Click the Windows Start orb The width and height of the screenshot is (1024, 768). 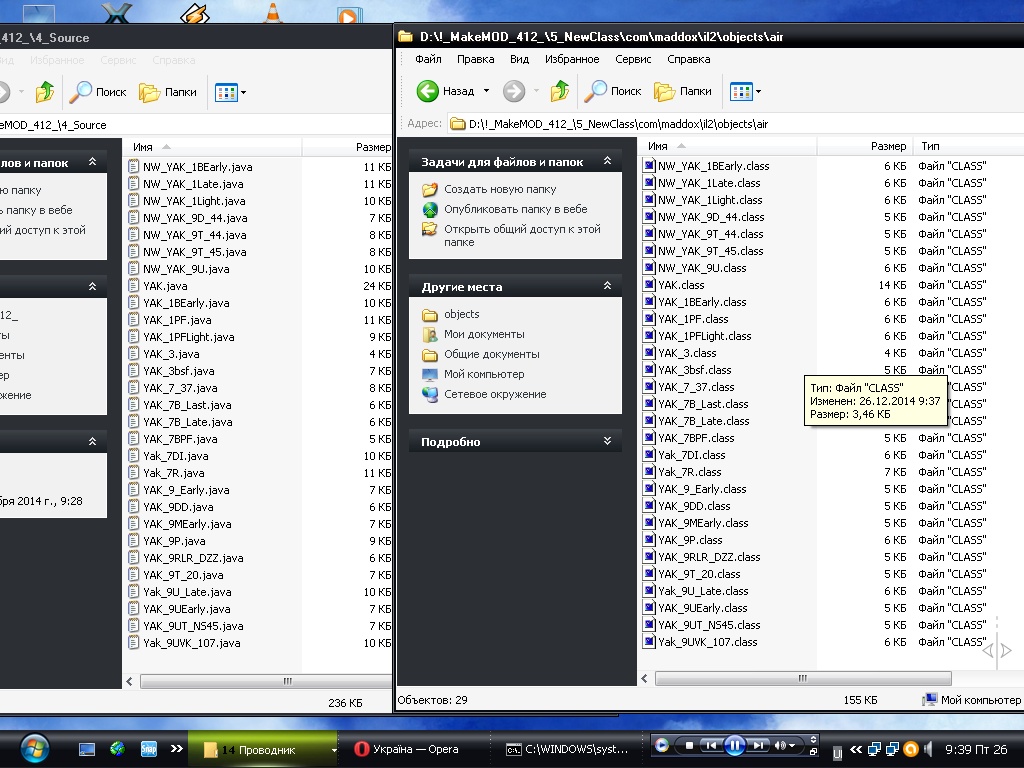[x=34, y=749]
